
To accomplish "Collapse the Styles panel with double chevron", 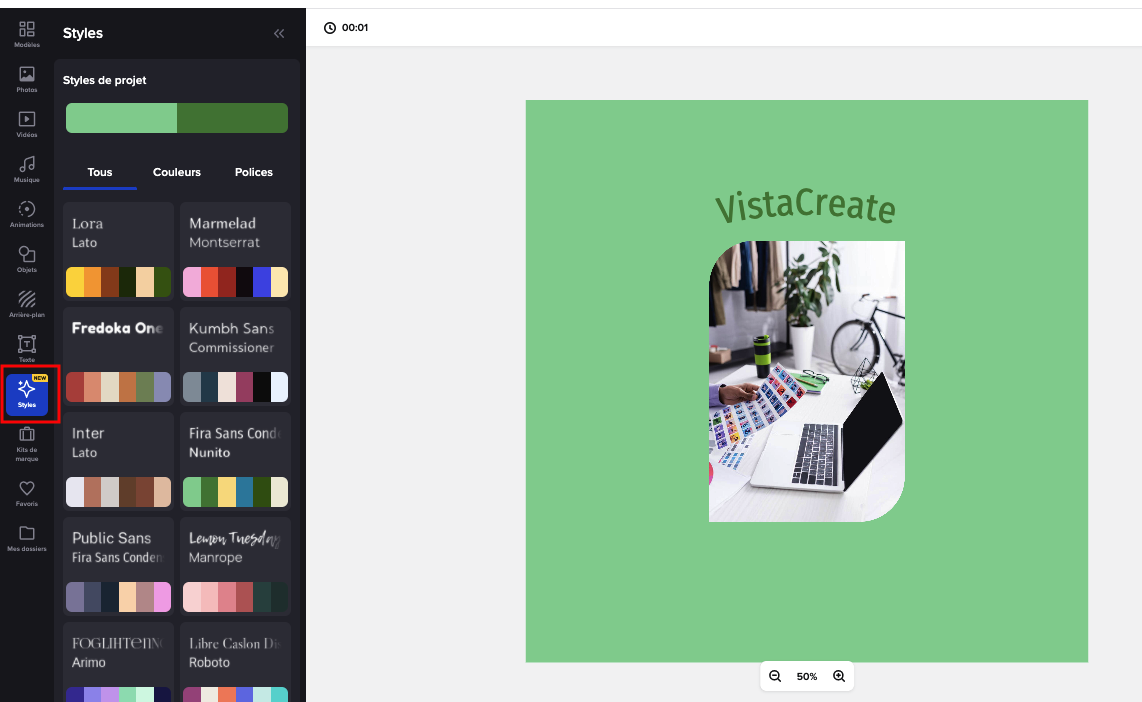I will tap(279, 33).
